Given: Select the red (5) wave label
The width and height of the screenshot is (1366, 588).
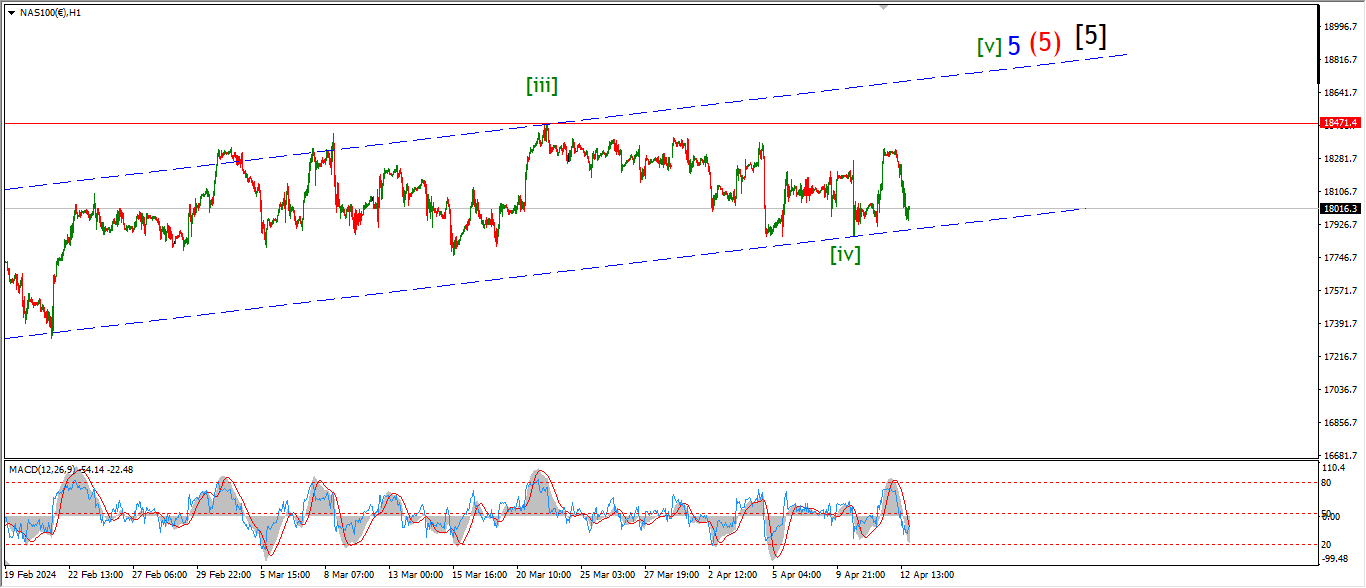Looking at the screenshot, I should pos(1045,43).
